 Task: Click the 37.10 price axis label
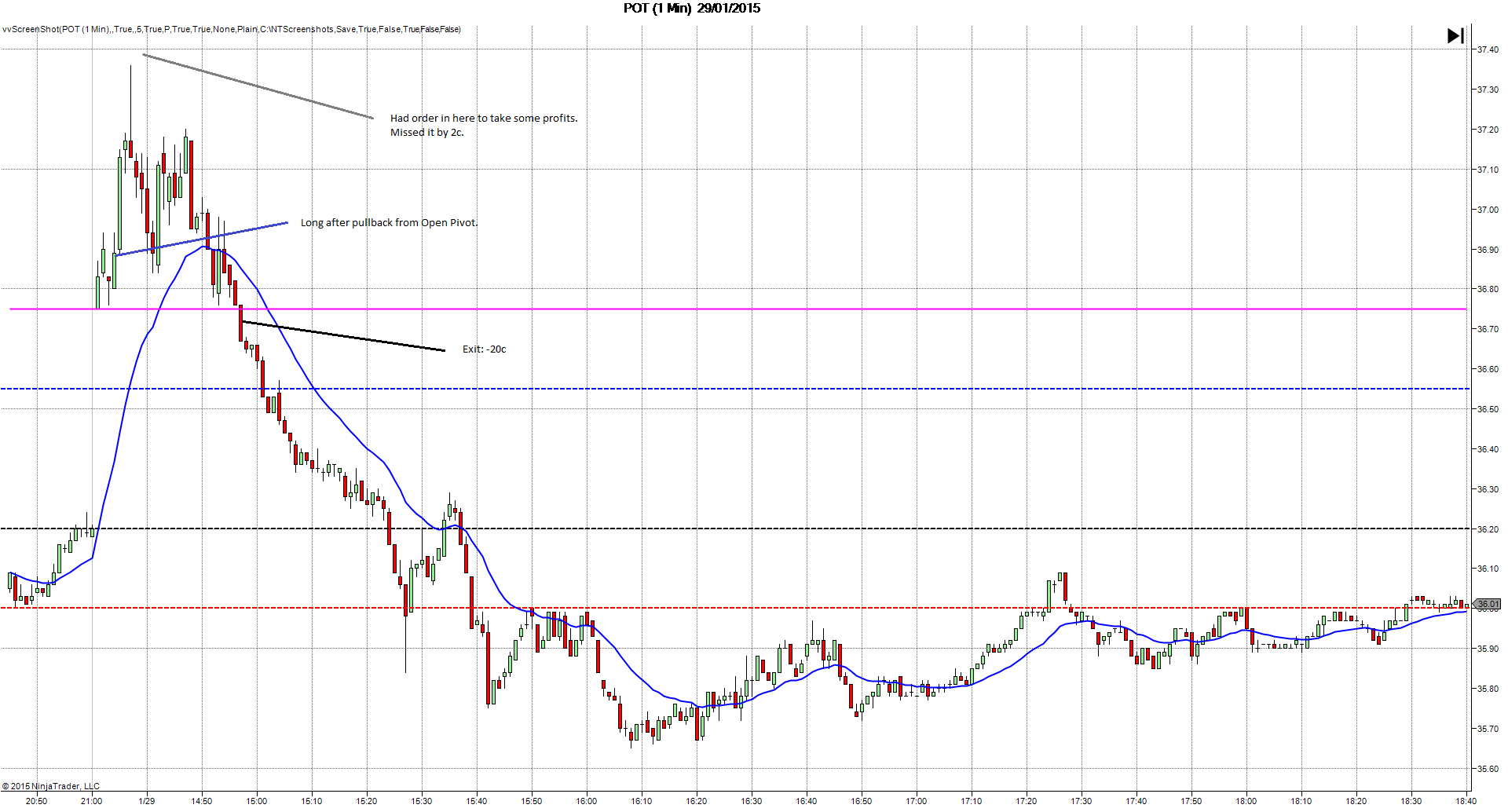coord(1488,170)
